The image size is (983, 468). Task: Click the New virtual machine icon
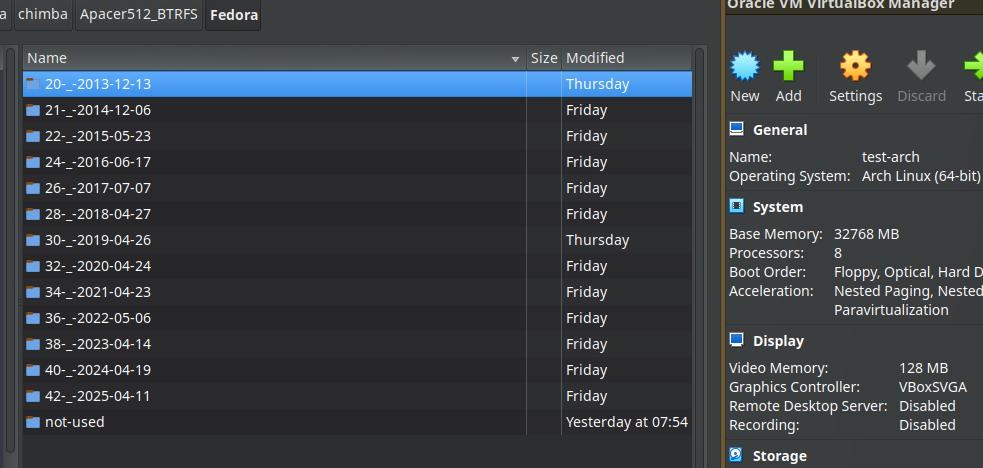pos(745,67)
